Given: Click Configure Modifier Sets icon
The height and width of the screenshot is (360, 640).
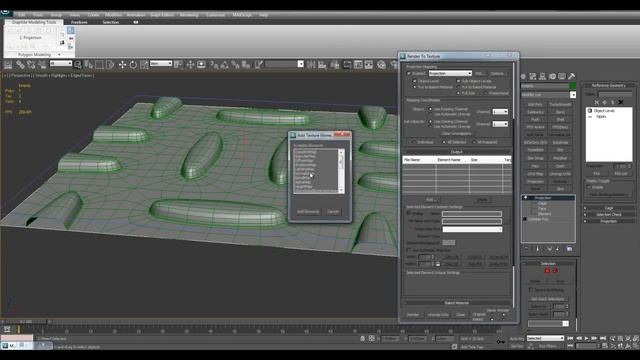Looking at the screenshot, I should 569,249.
